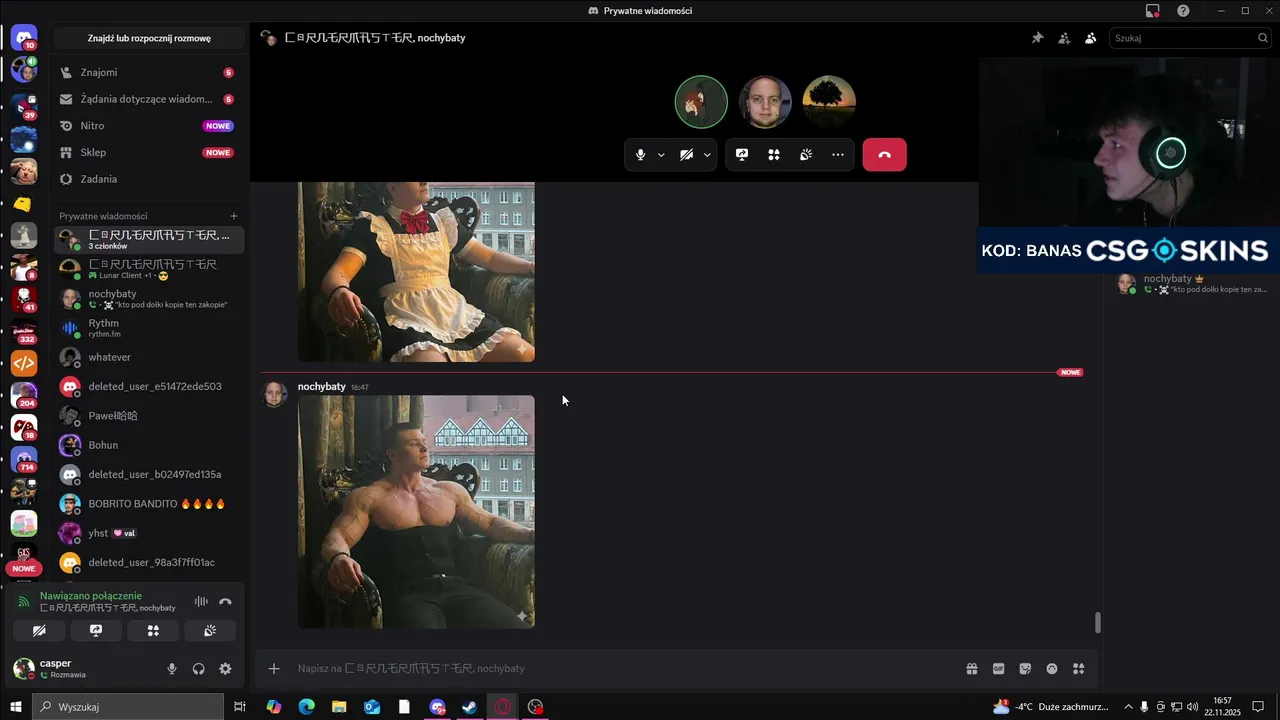The width and height of the screenshot is (1280, 720).
Task: Click the message input field
Action: [625, 669]
